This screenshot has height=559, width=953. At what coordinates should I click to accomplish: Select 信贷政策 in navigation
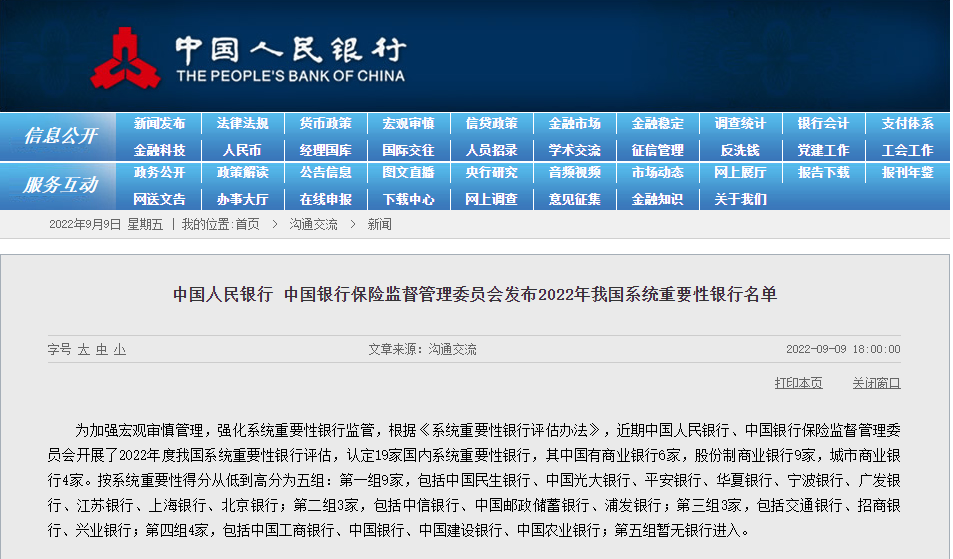tap(491, 123)
